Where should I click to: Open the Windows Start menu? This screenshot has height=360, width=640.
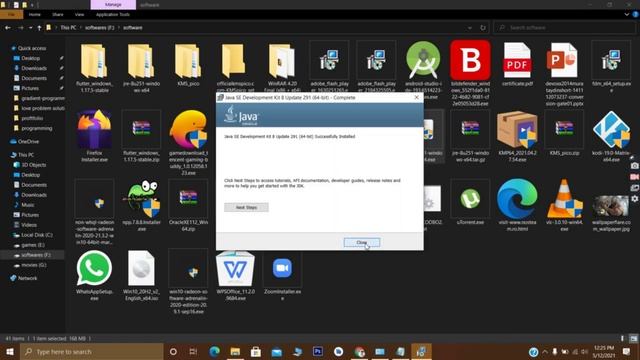tap(10, 351)
